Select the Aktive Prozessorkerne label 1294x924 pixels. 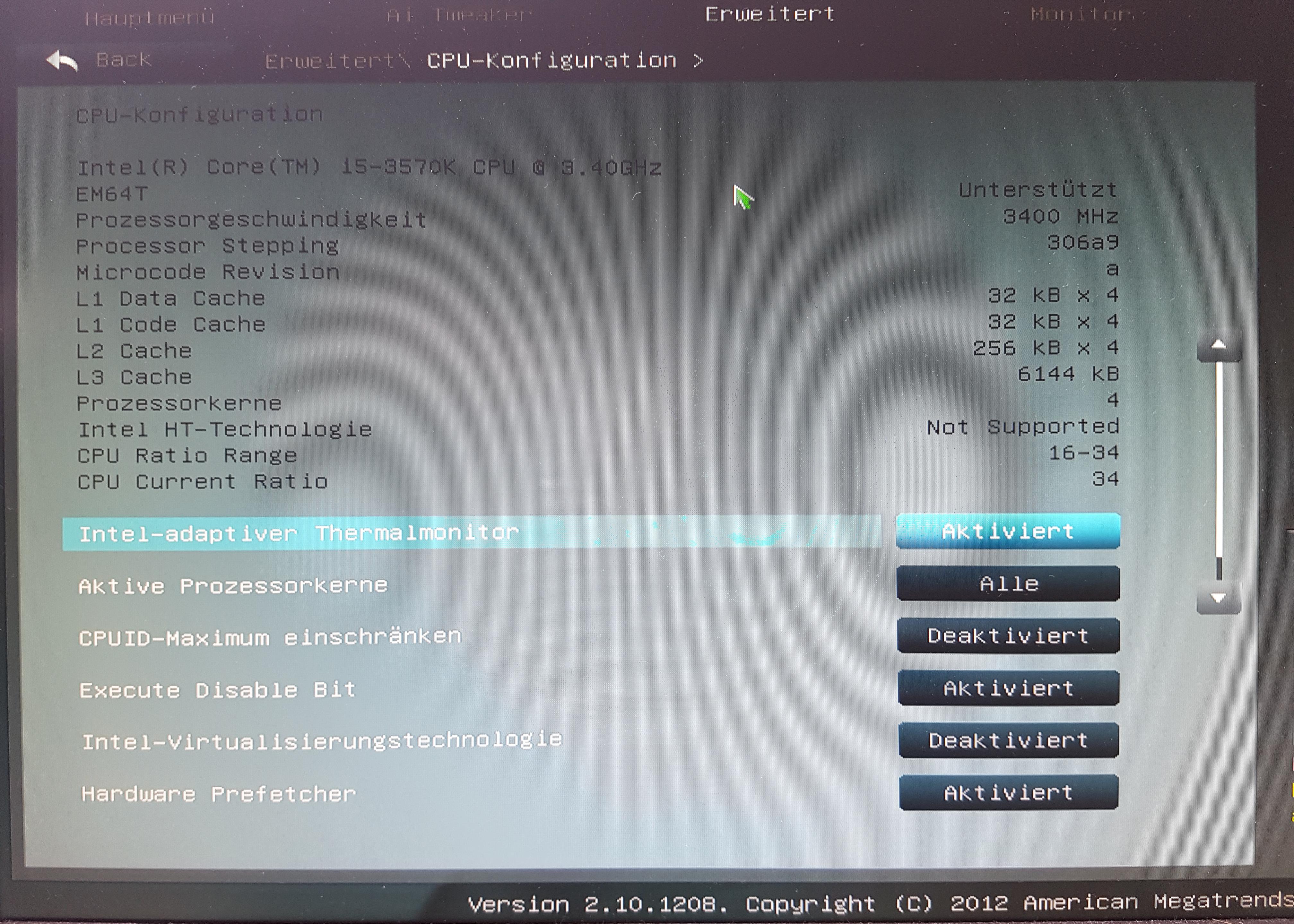(x=233, y=585)
